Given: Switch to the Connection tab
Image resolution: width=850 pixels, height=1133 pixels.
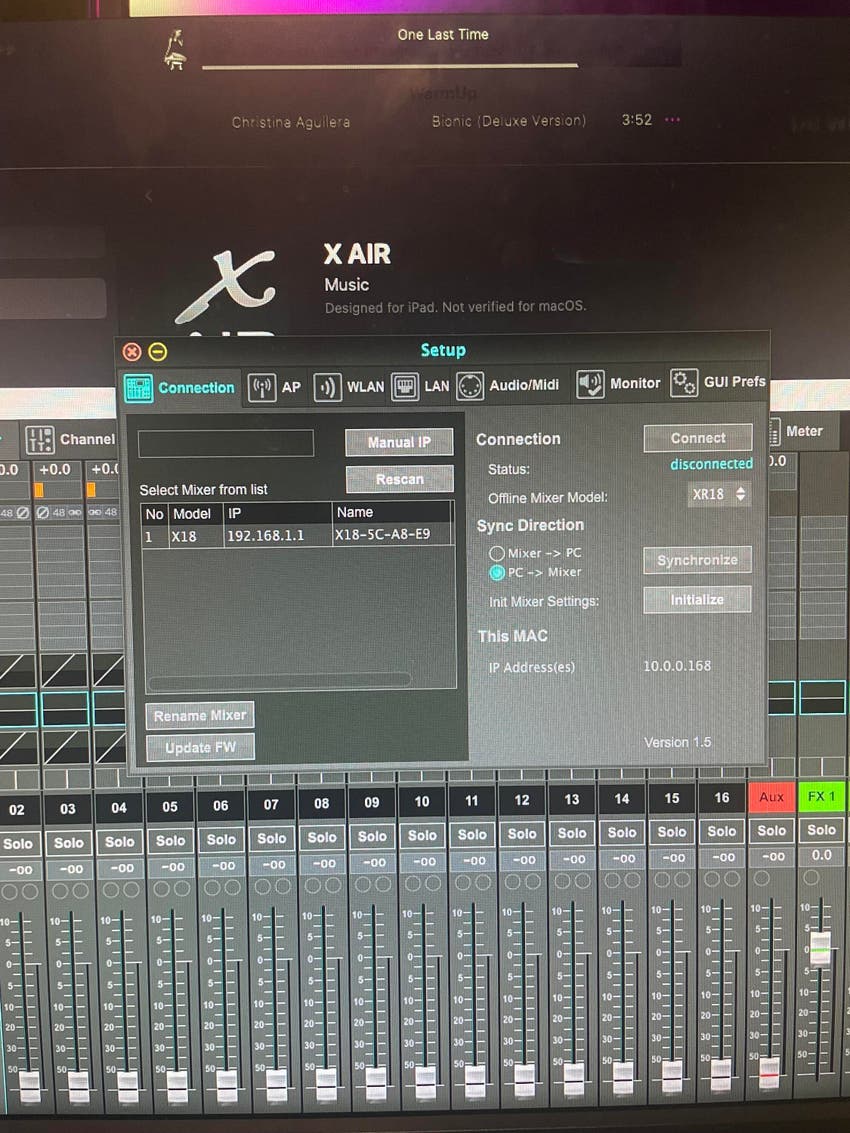Looking at the screenshot, I should 180,388.
